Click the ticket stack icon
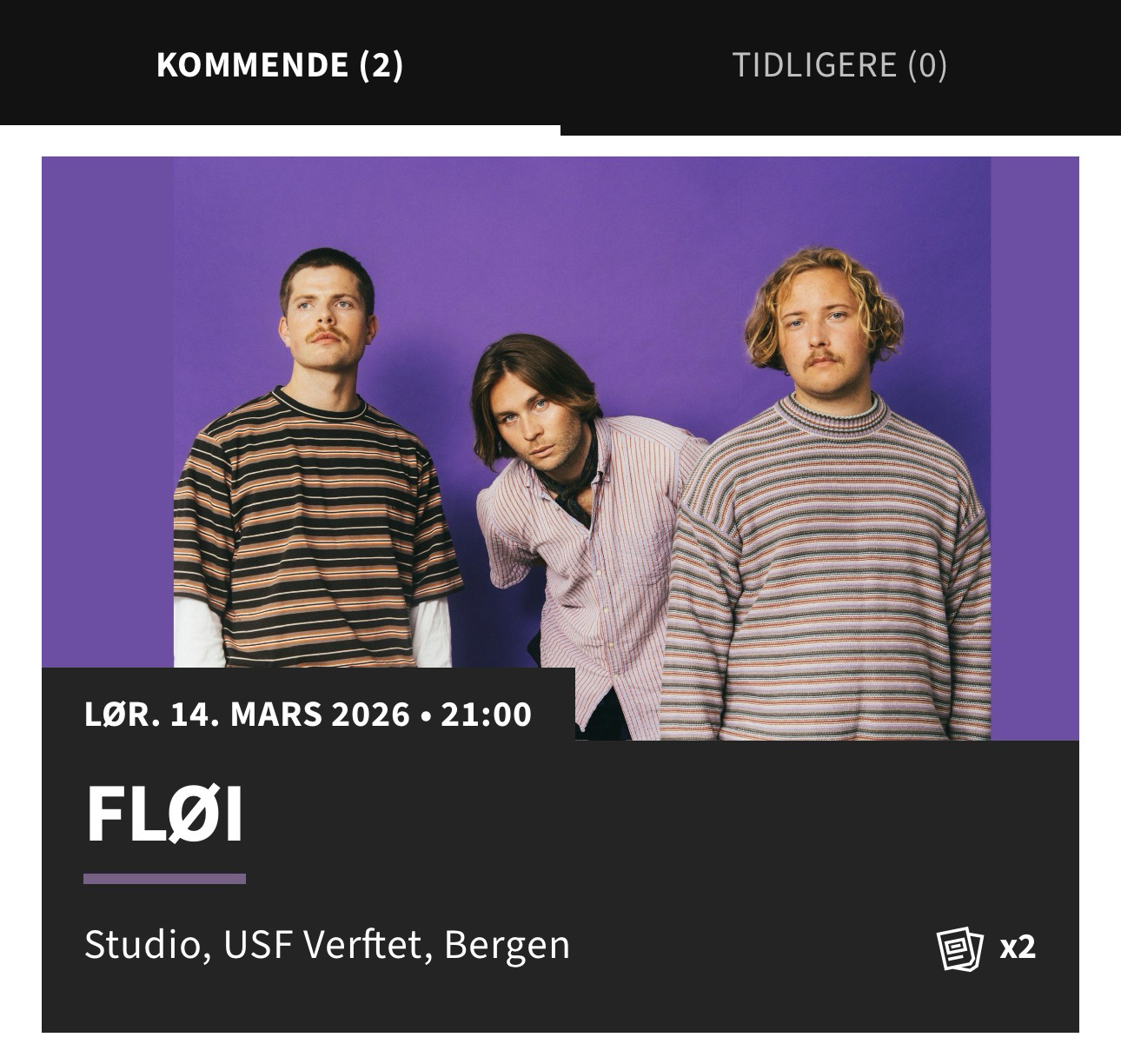1121x1064 pixels. (x=959, y=948)
